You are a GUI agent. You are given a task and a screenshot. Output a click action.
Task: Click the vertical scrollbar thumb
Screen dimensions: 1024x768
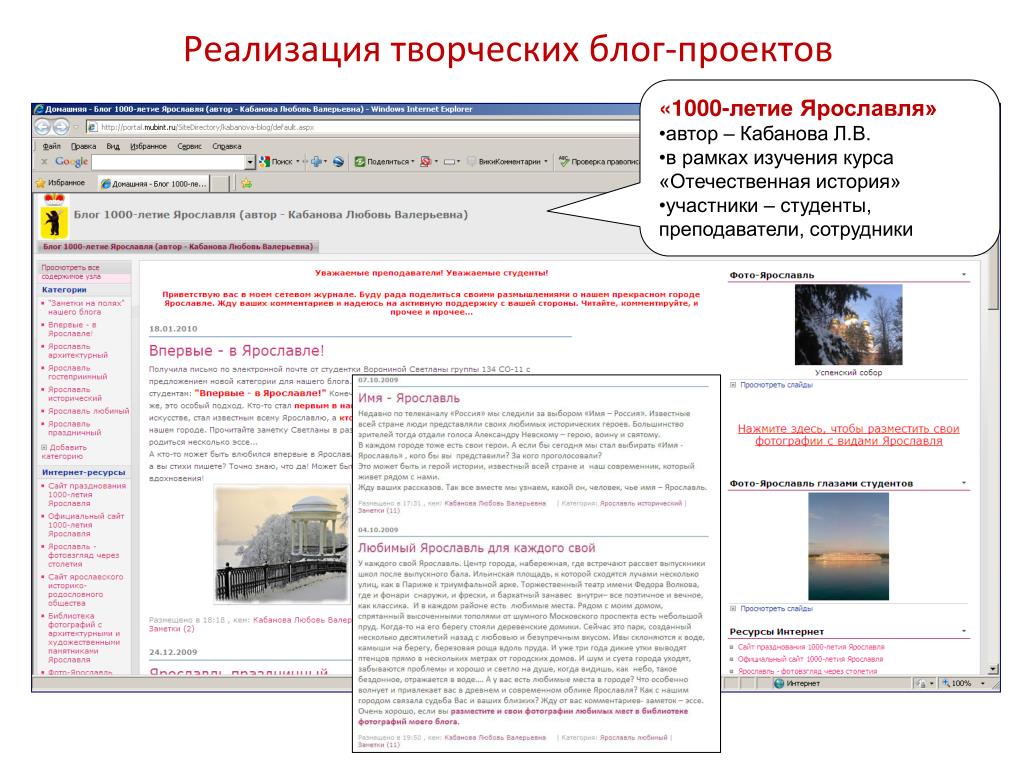pos(993,282)
